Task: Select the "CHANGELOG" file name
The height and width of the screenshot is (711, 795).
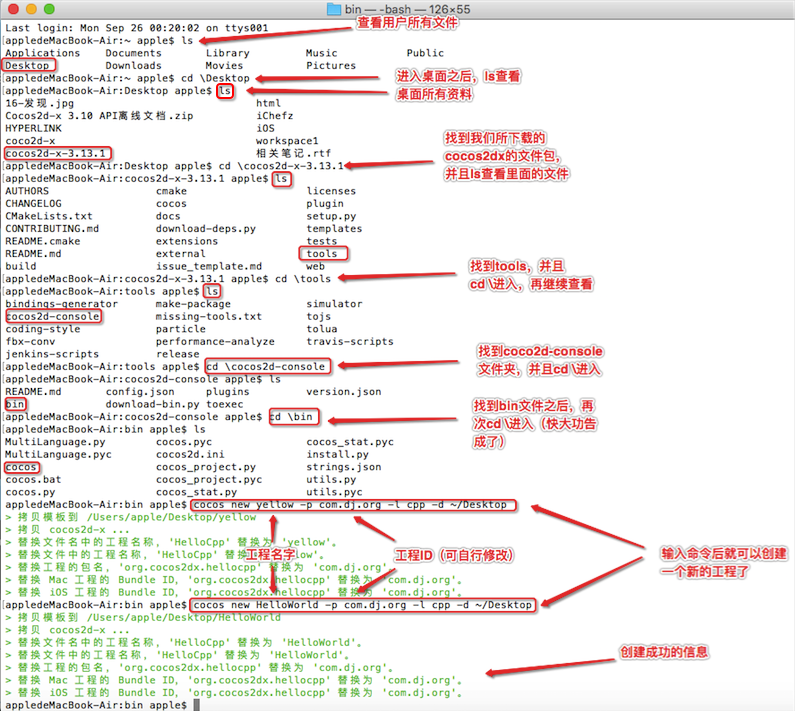Action: click(33, 203)
